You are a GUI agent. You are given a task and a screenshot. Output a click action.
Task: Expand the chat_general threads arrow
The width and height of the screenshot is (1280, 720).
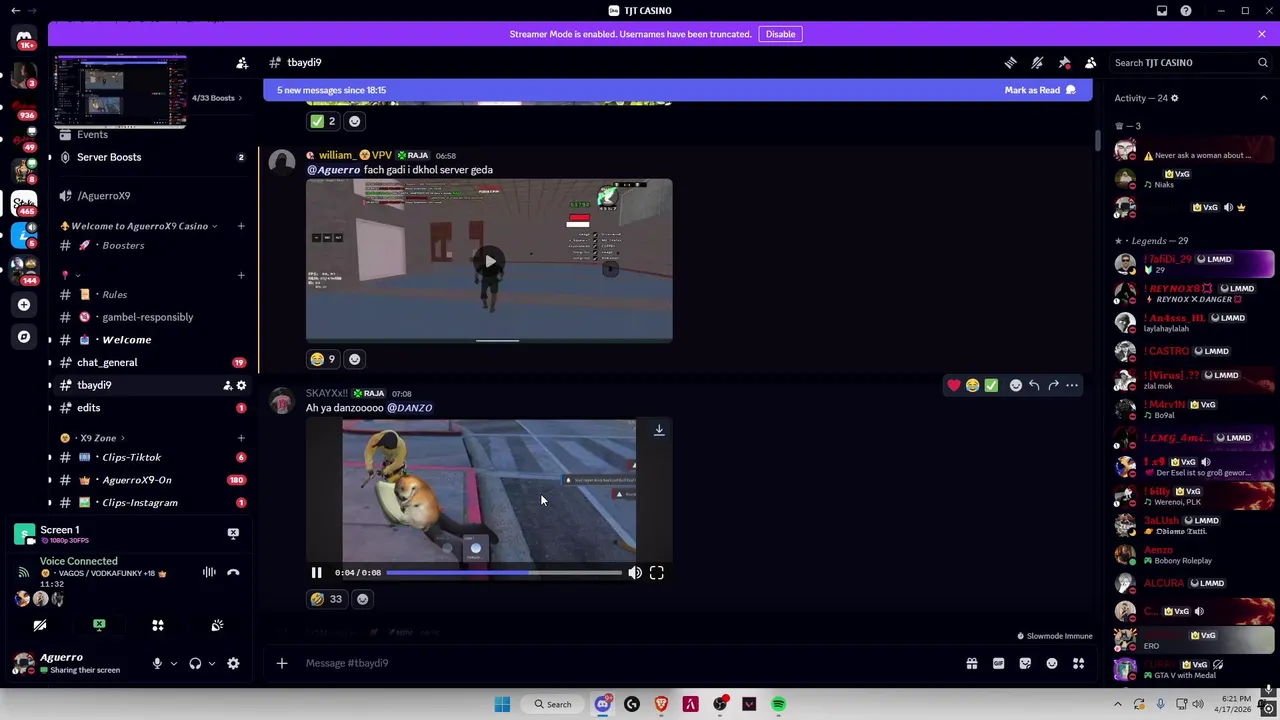coord(50,363)
